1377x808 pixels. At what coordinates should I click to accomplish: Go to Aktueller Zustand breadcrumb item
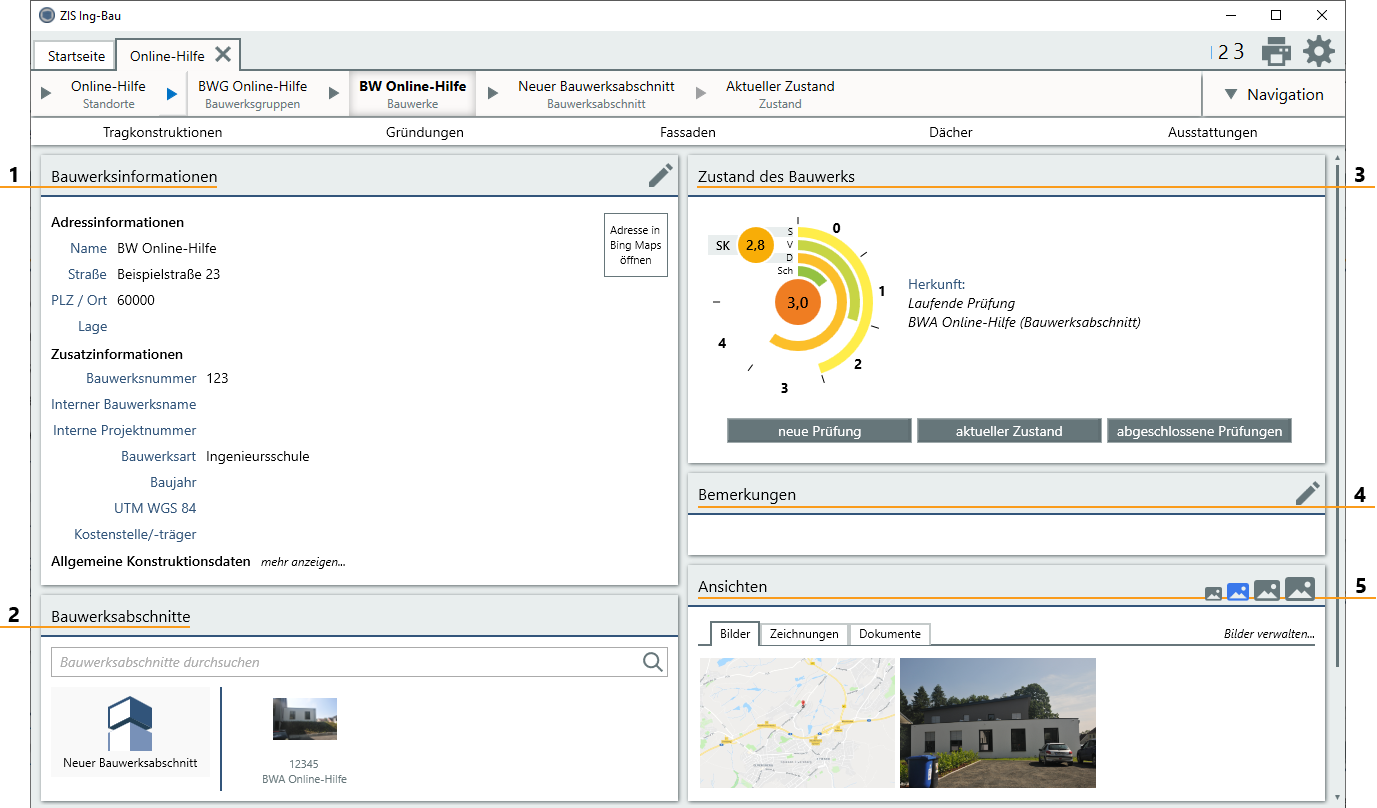tap(780, 94)
